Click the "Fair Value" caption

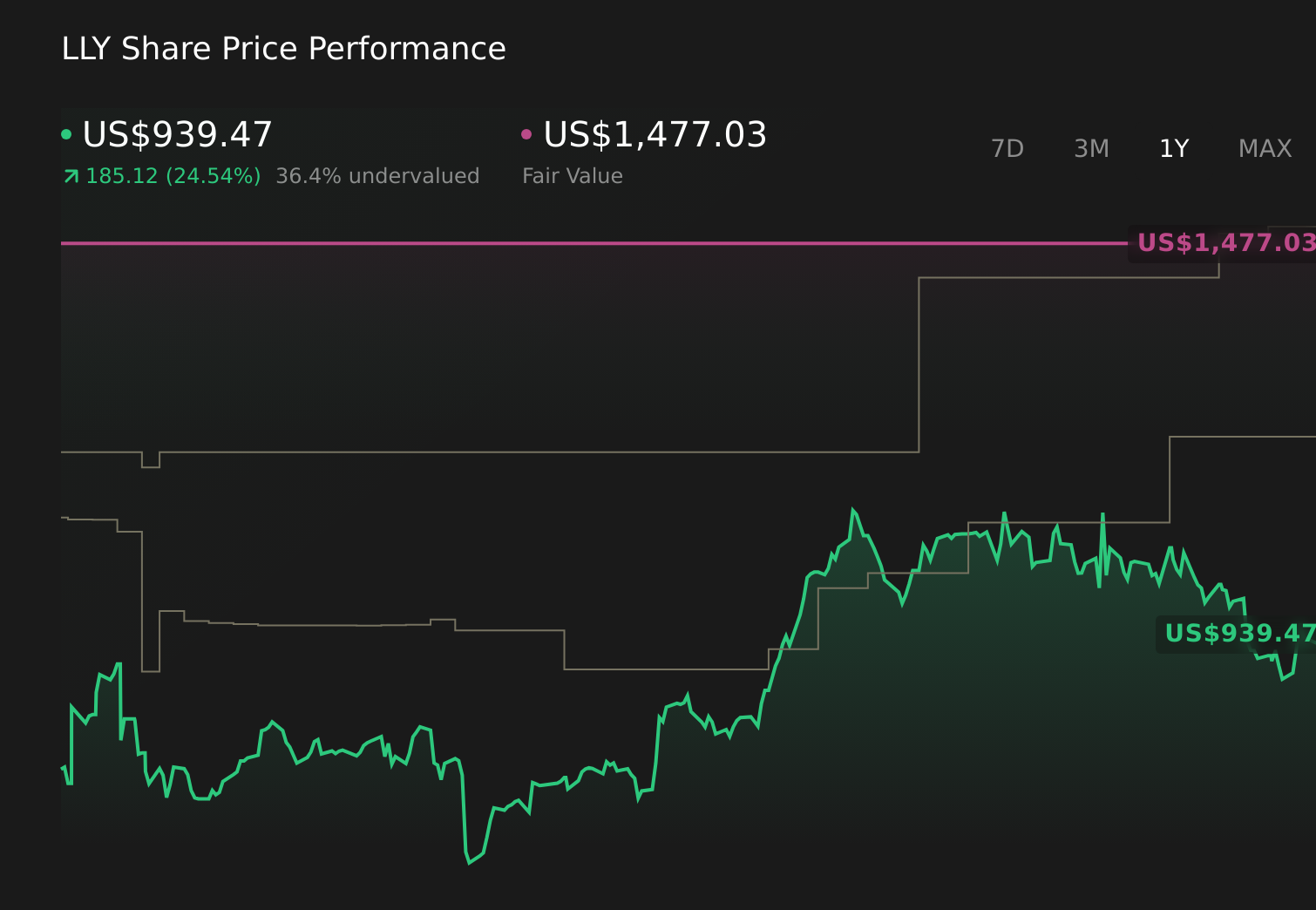(572, 176)
